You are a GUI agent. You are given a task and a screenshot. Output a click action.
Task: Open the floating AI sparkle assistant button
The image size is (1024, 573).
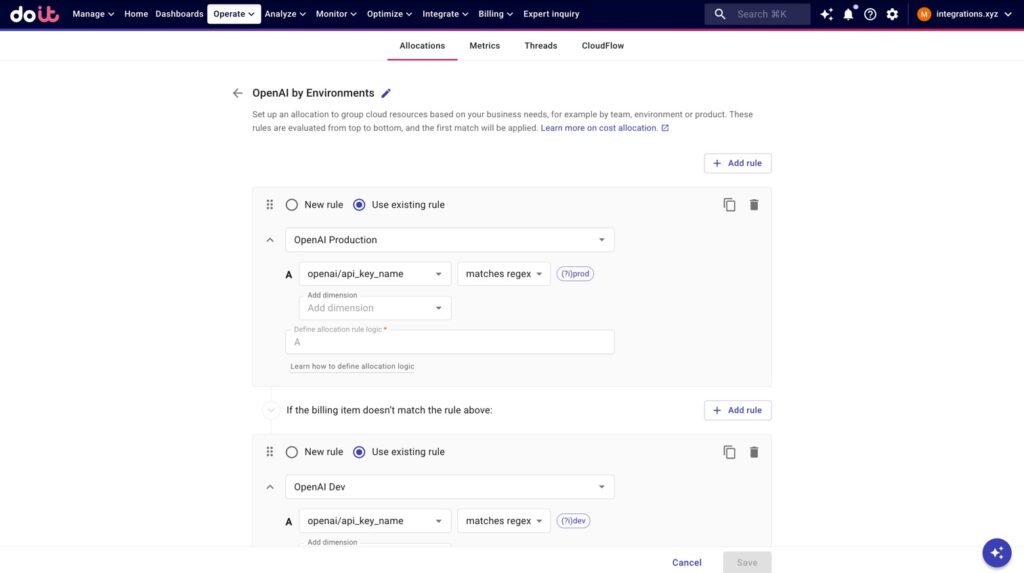(x=996, y=552)
